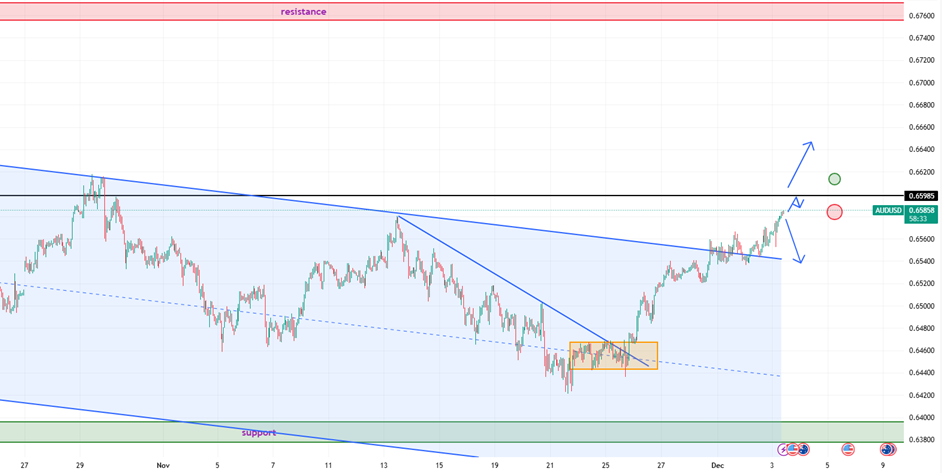The image size is (947, 473).
Task: Select the orange consolidation rectangle
Action: pyautogui.click(x=613, y=357)
